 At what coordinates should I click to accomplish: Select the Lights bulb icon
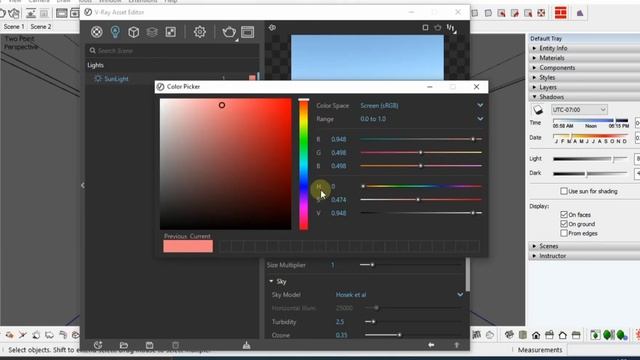point(115,32)
